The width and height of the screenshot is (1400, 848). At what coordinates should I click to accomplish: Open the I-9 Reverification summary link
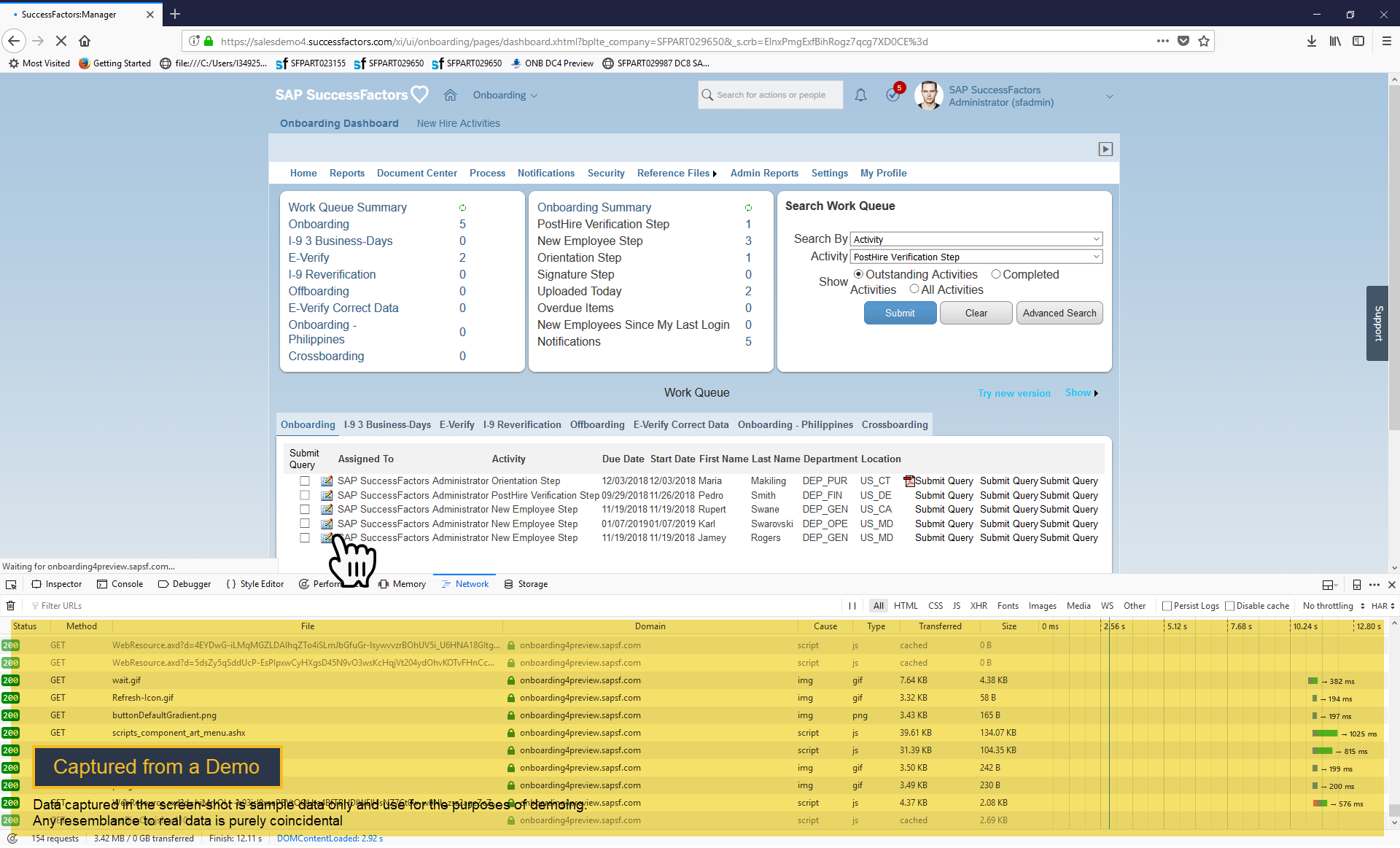(332, 275)
